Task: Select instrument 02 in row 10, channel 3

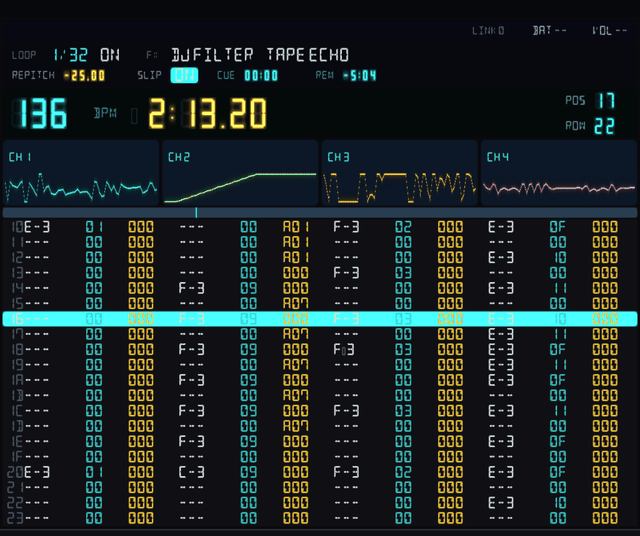Action: click(403, 227)
